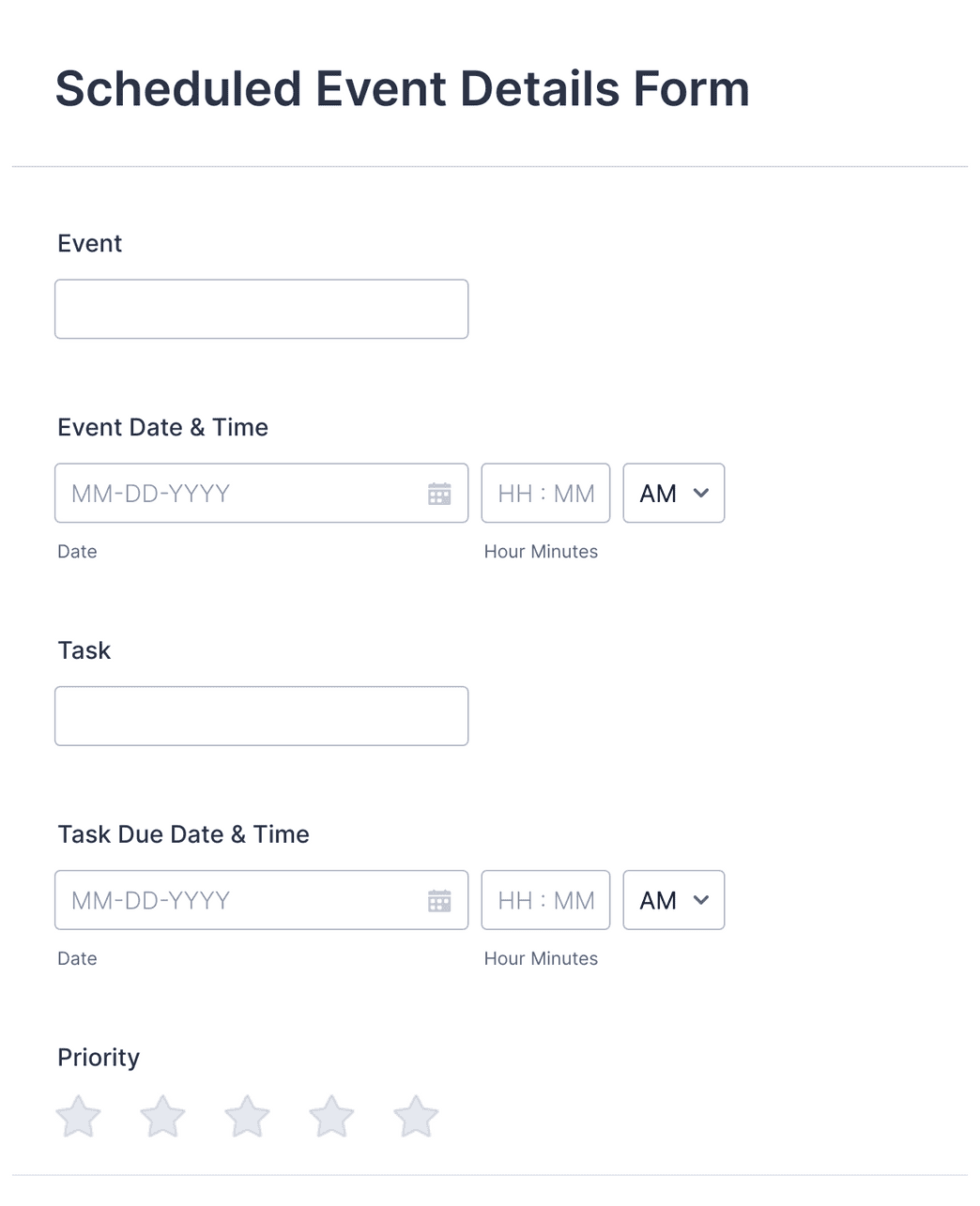Viewport: 980px width, 1206px height.
Task: Click the fourth priority star
Action: click(x=331, y=1116)
